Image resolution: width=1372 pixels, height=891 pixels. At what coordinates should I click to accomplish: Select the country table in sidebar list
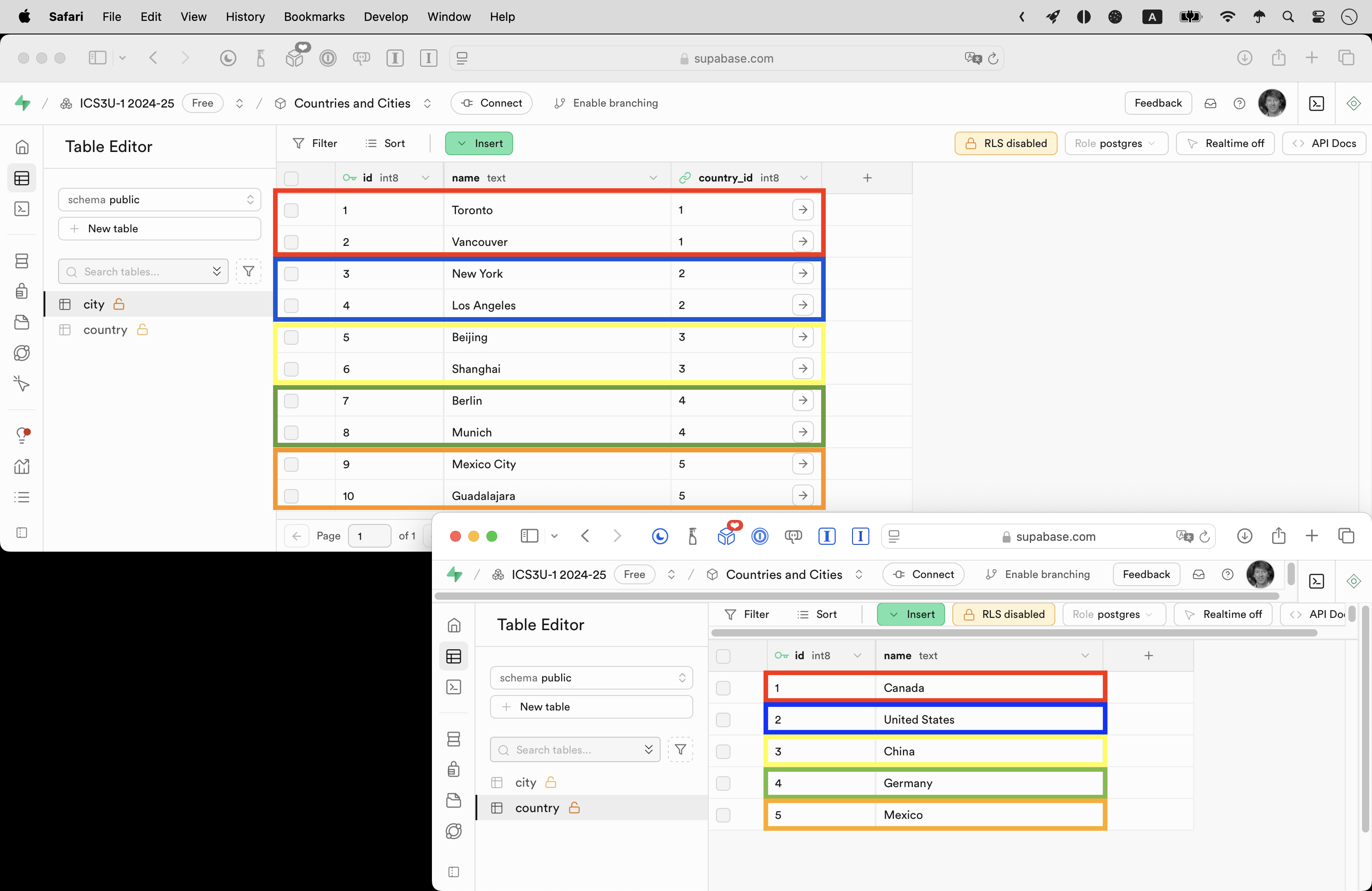pos(105,330)
